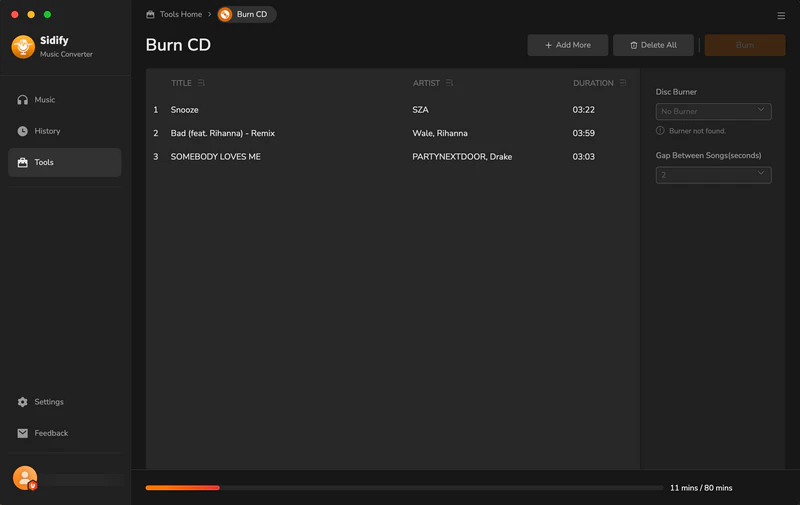
Task: Select the Tools toolbox icon in sidebar
Action: (x=22, y=162)
